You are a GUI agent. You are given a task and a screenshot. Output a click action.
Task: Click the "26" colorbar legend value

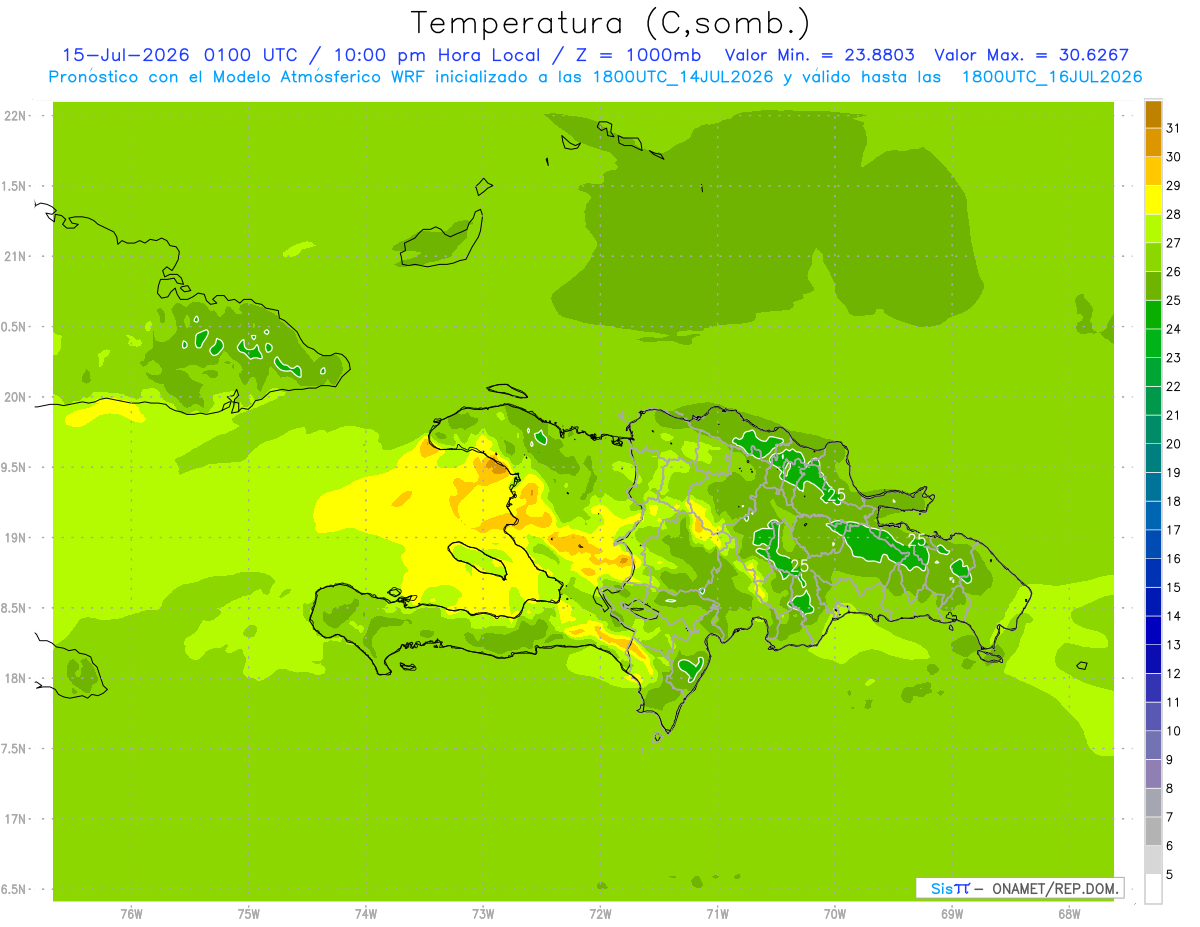(1174, 271)
